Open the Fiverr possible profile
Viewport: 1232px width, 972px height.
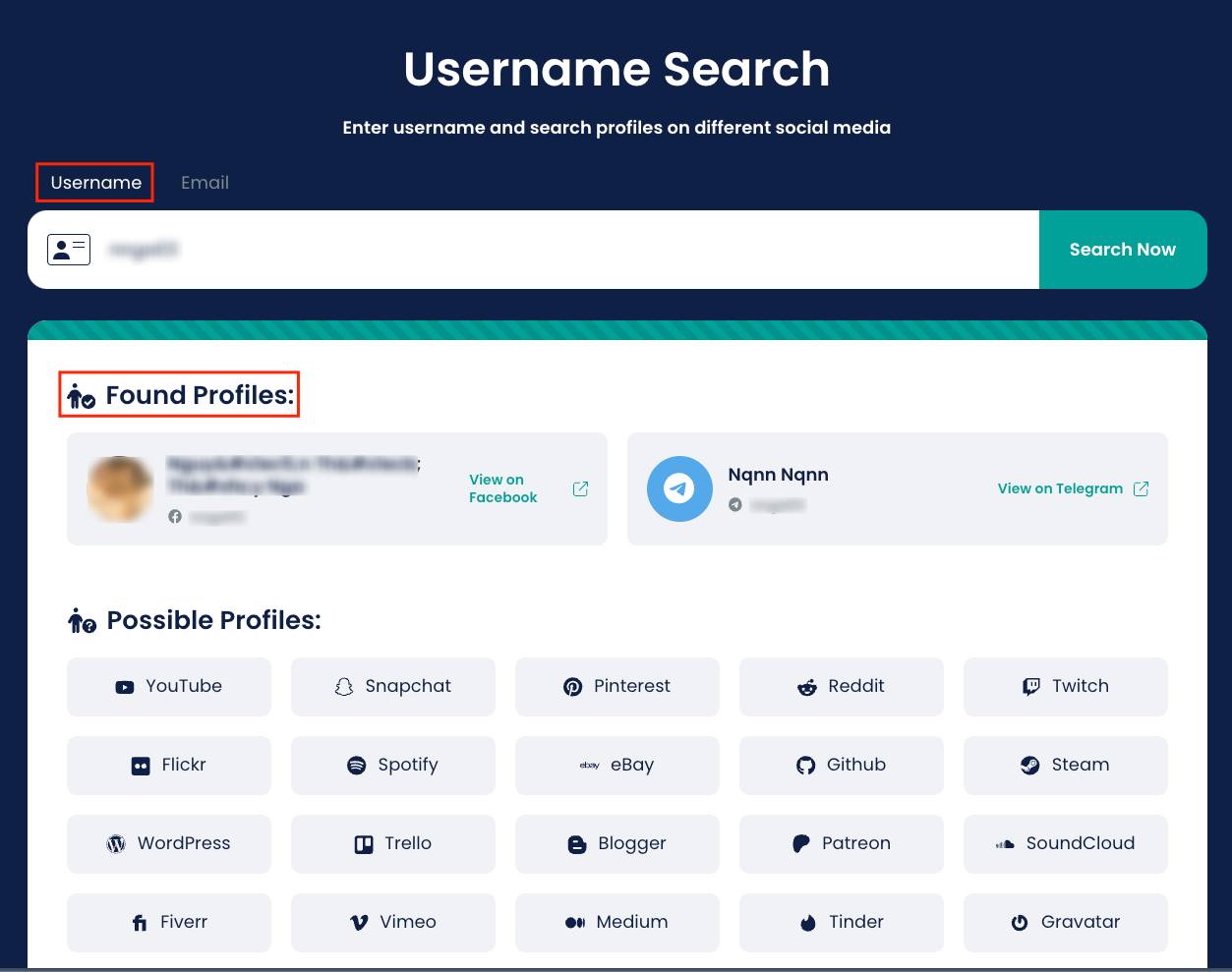169,923
